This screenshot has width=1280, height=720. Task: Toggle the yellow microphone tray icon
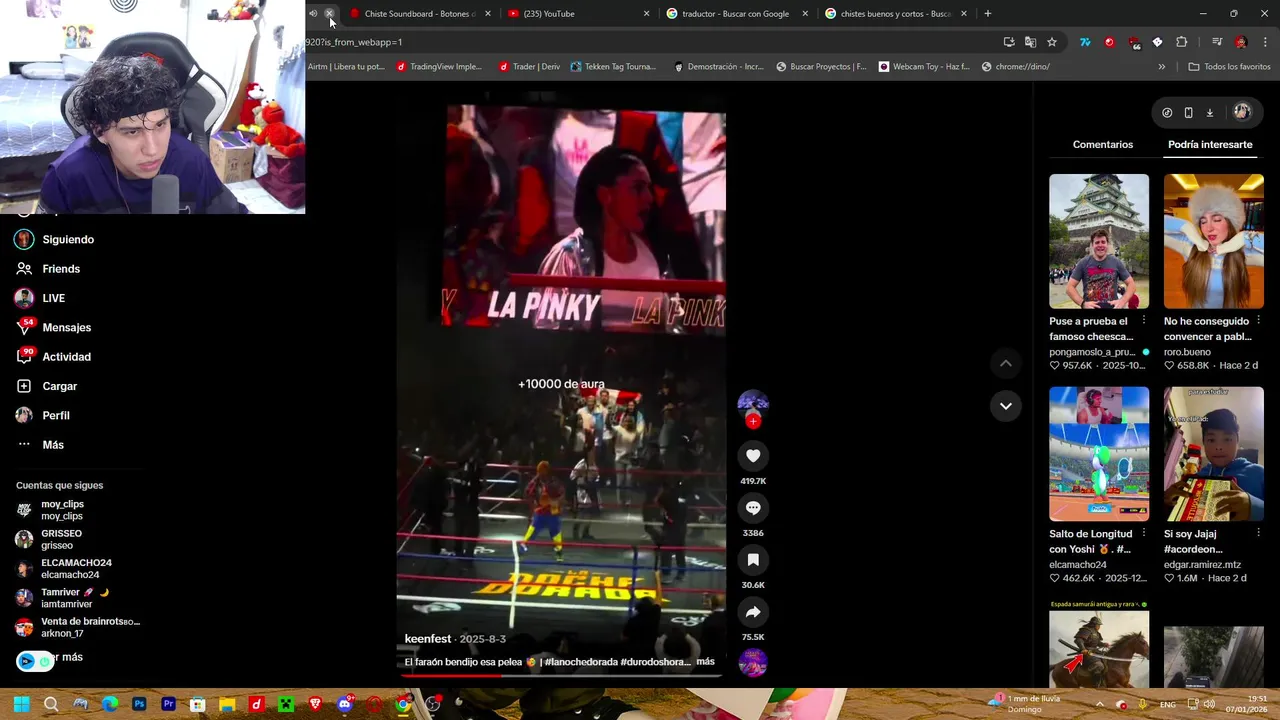tap(1142, 705)
